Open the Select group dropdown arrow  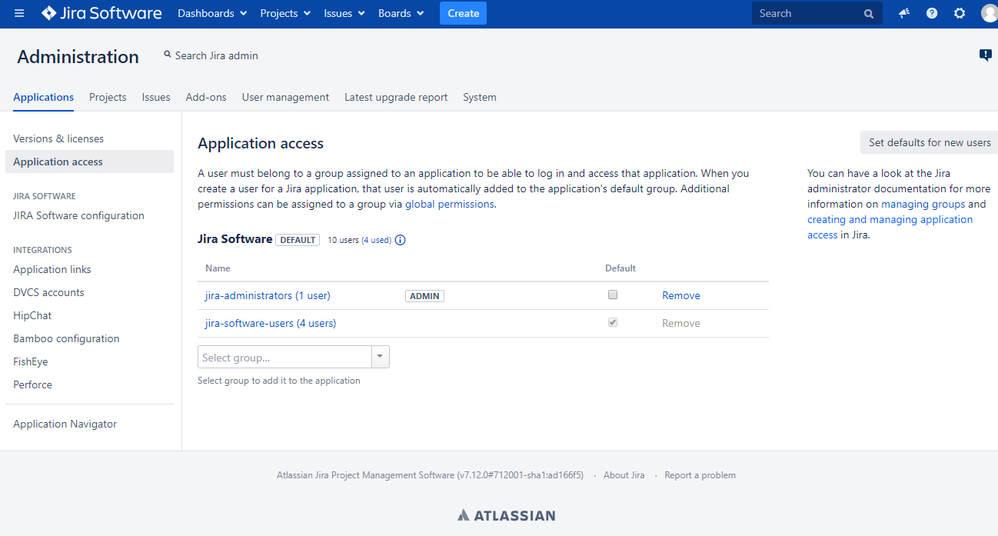(x=380, y=357)
